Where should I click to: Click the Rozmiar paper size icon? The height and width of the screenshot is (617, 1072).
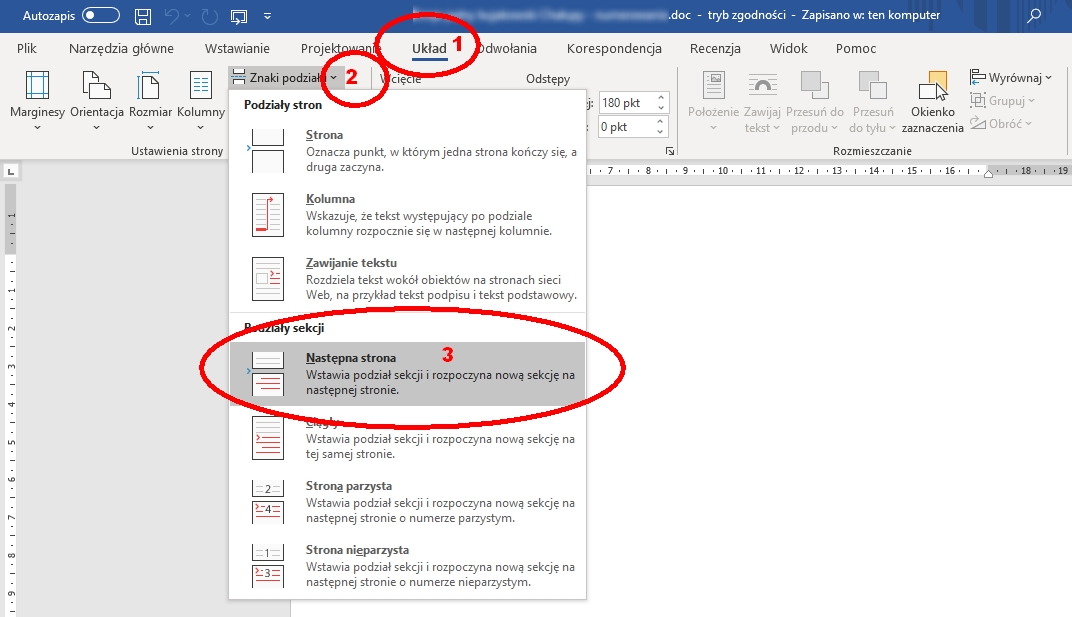pyautogui.click(x=149, y=86)
